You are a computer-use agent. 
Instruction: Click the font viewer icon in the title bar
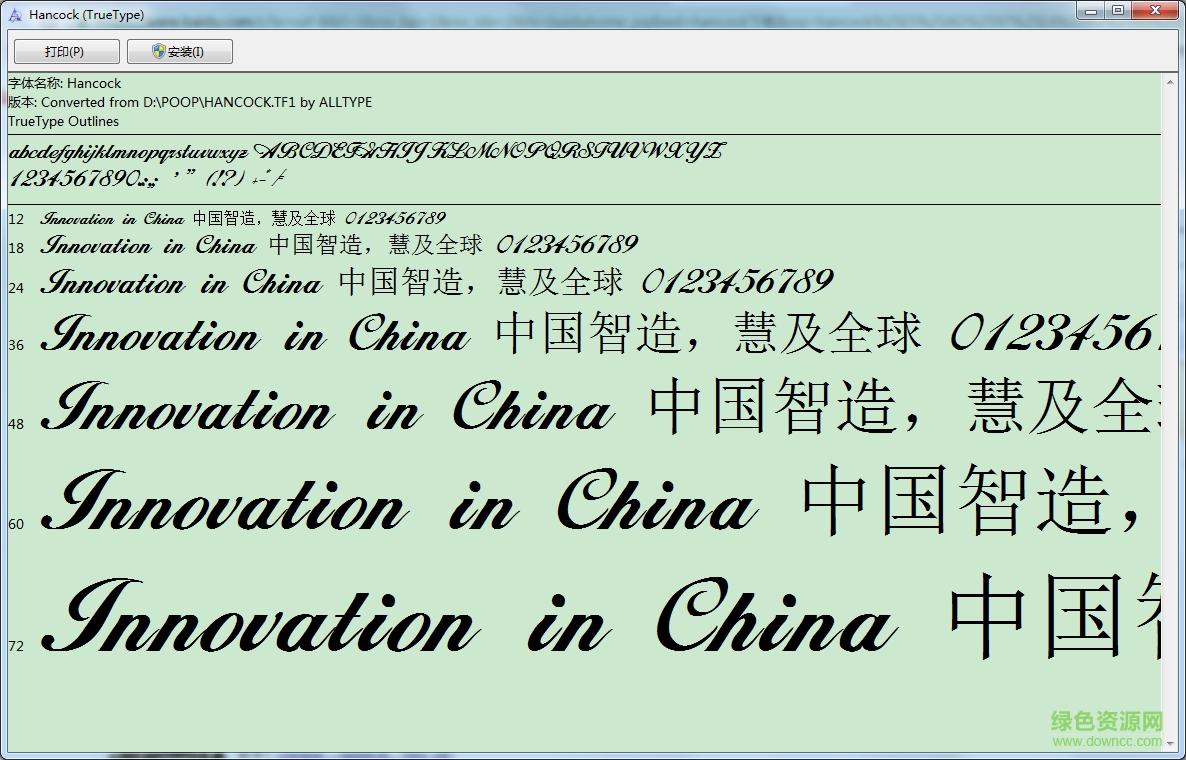coord(14,13)
